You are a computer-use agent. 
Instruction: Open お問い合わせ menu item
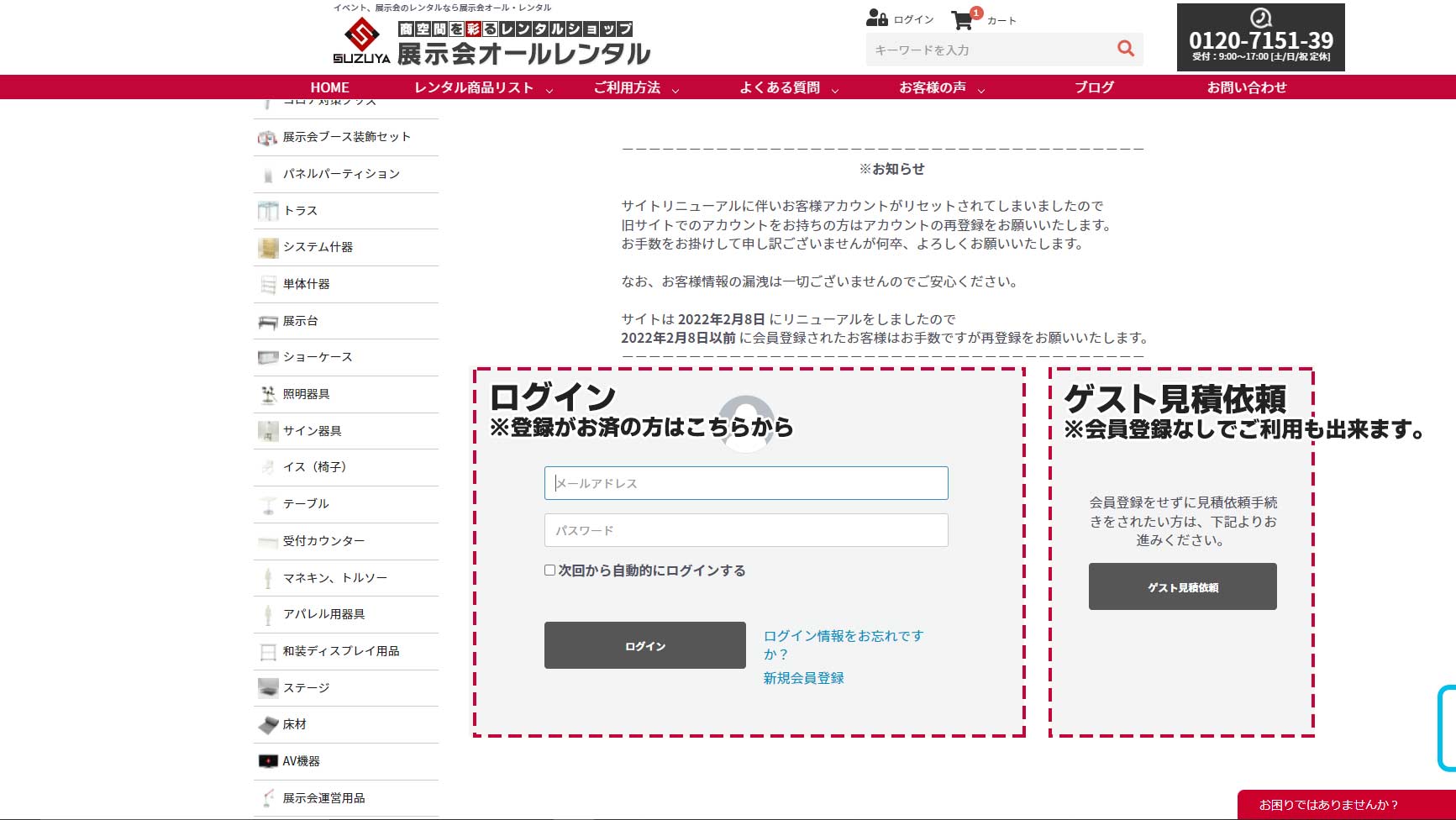1247,87
